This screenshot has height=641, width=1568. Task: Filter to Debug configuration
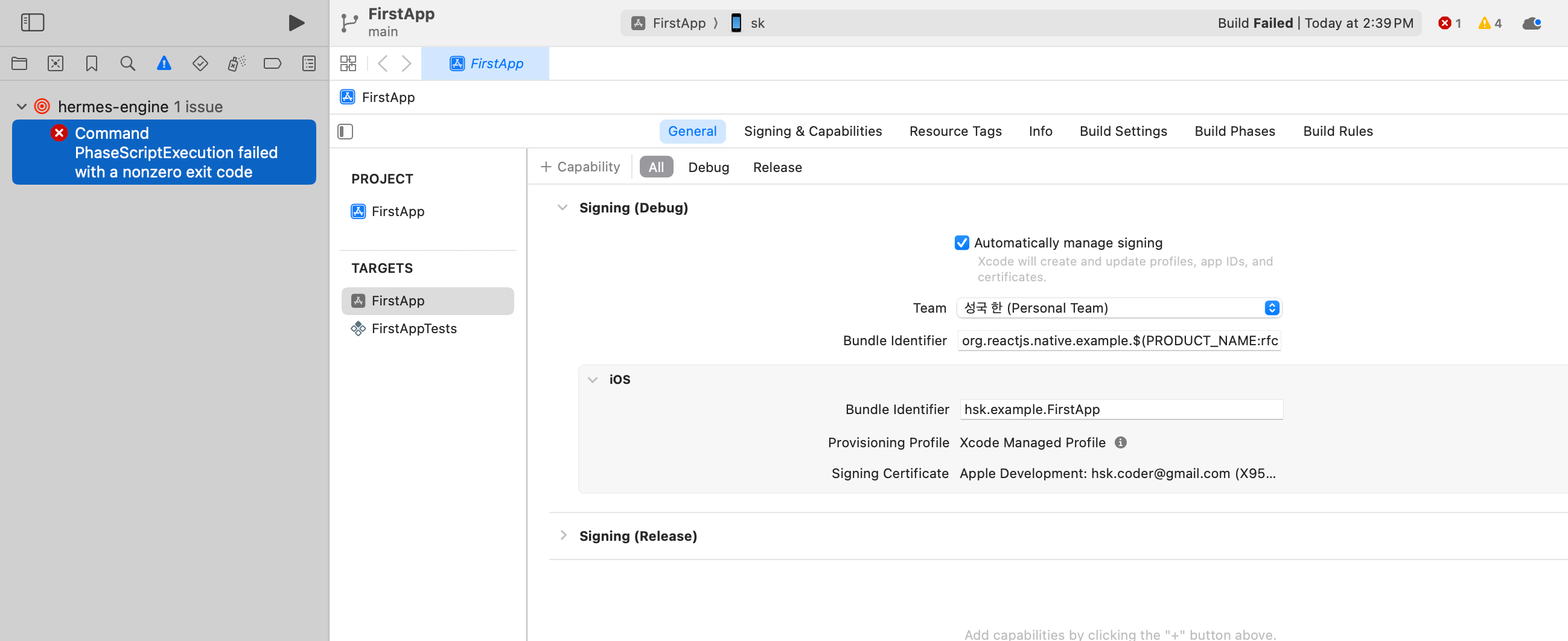709,167
